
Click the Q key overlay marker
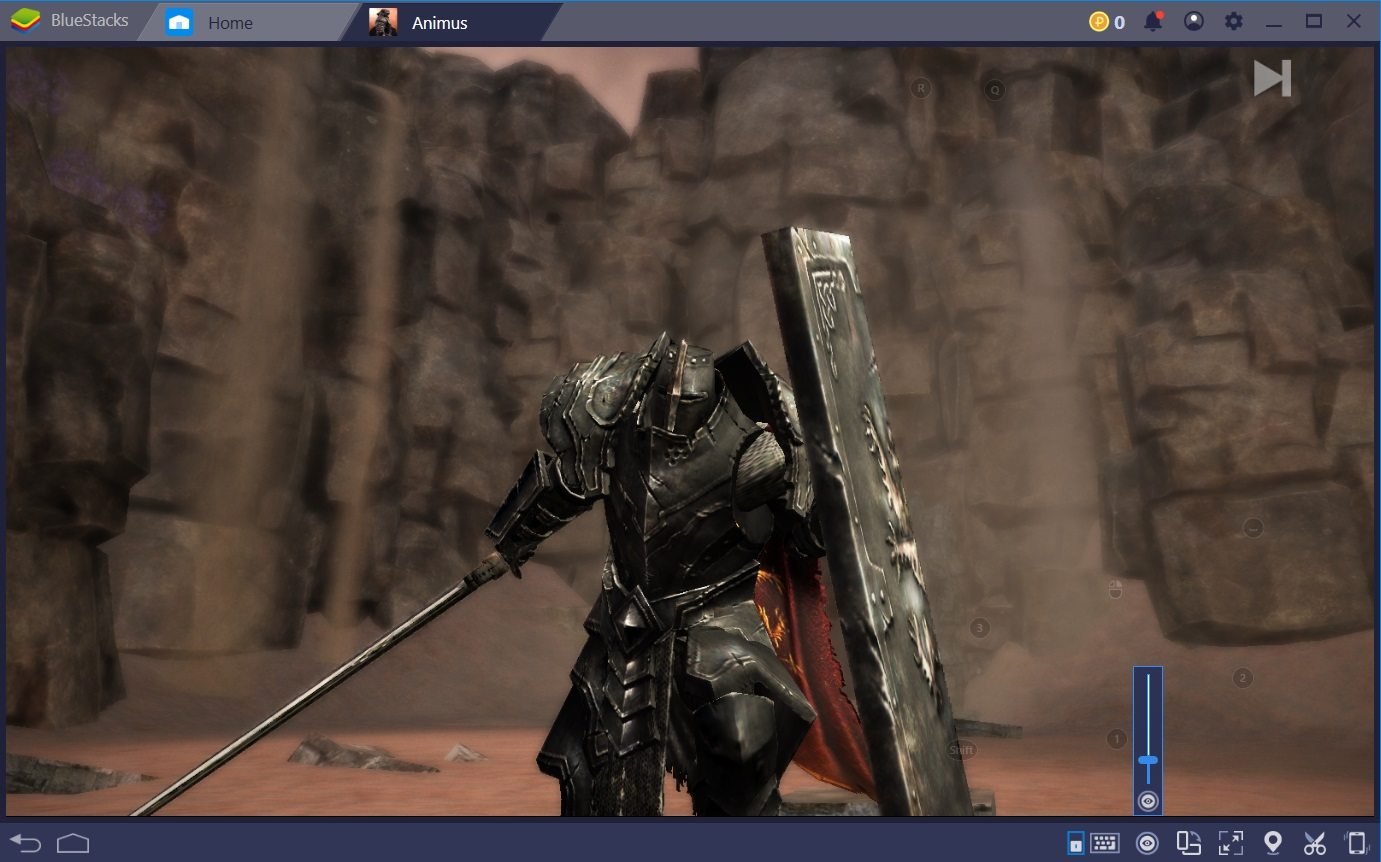point(994,90)
